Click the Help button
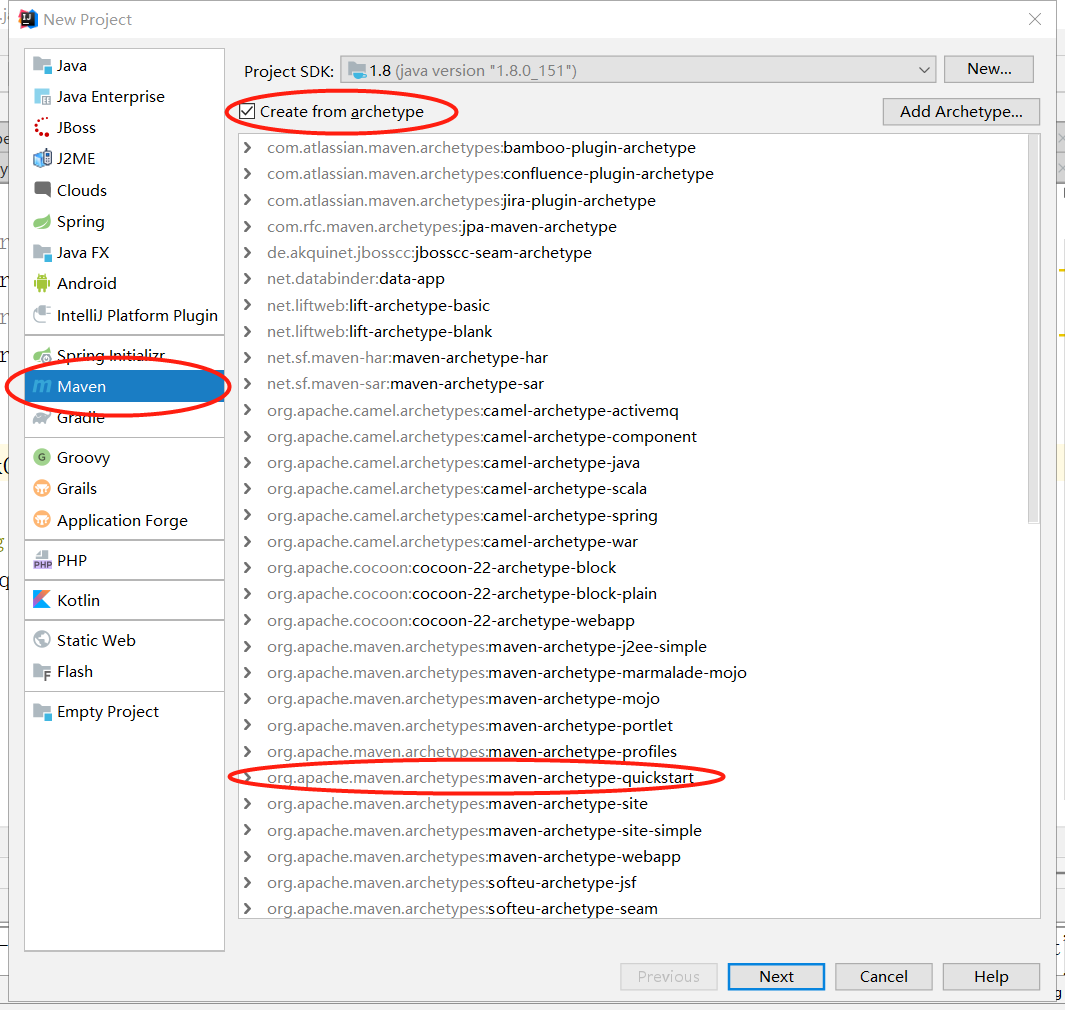The height and width of the screenshot is (1010, 1065). pos(991,976)
